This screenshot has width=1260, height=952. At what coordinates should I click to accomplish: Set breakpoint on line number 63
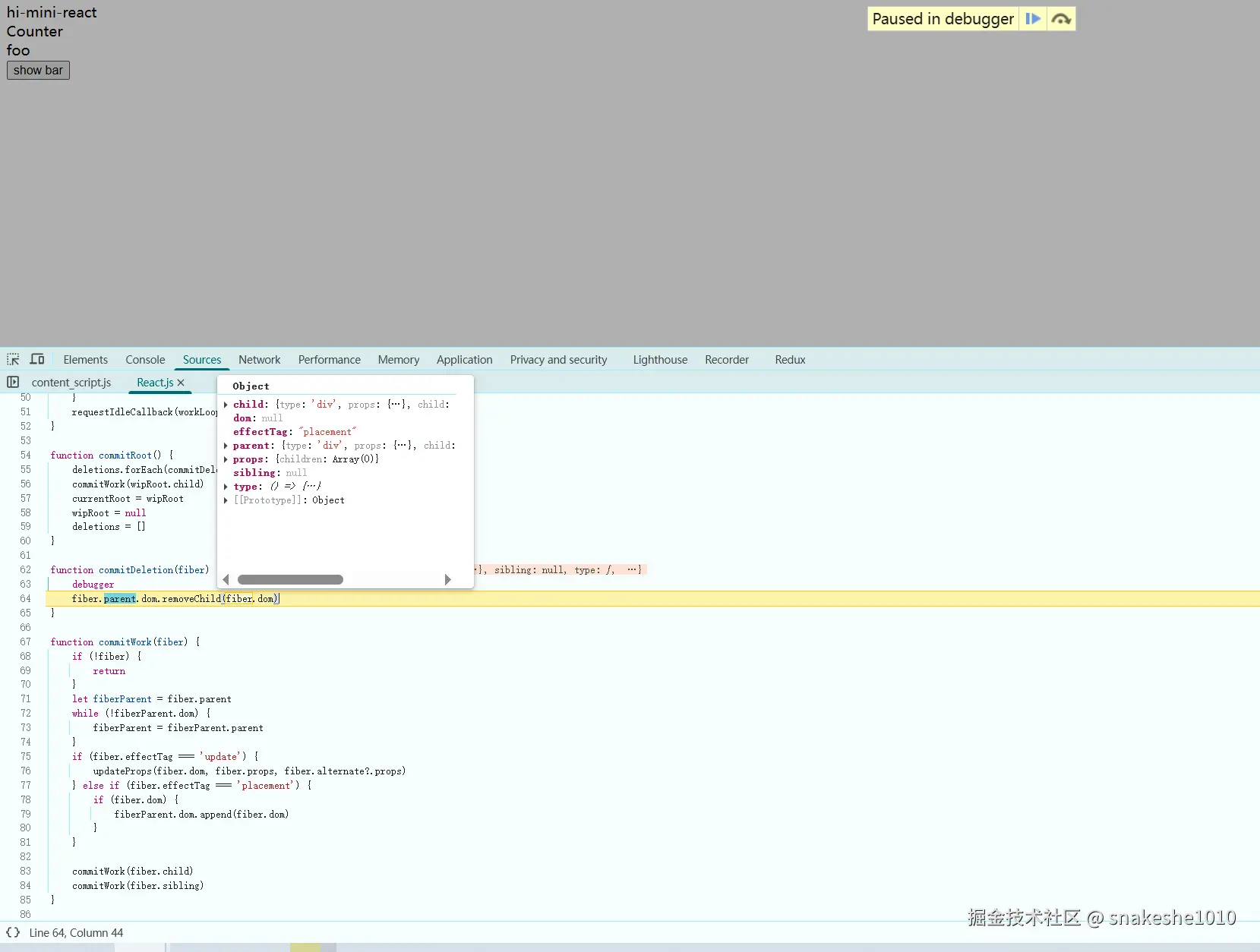pos(26,585)
